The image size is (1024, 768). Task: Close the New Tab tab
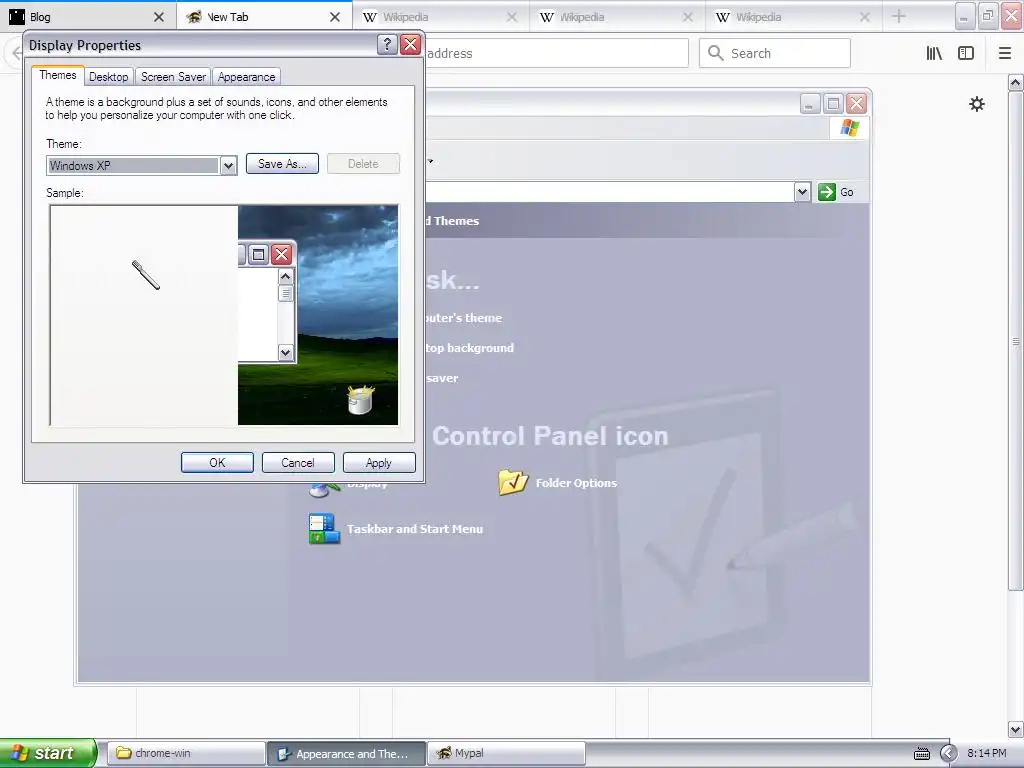coord(335,17)
